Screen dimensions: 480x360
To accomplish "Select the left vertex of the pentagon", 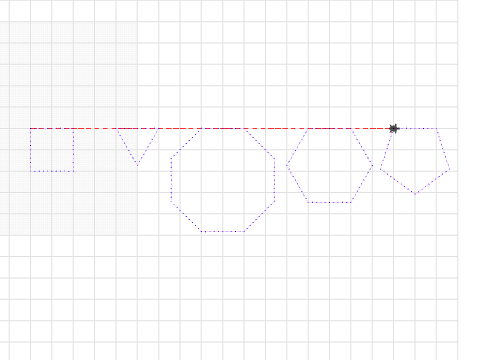I will pos(380,169).
